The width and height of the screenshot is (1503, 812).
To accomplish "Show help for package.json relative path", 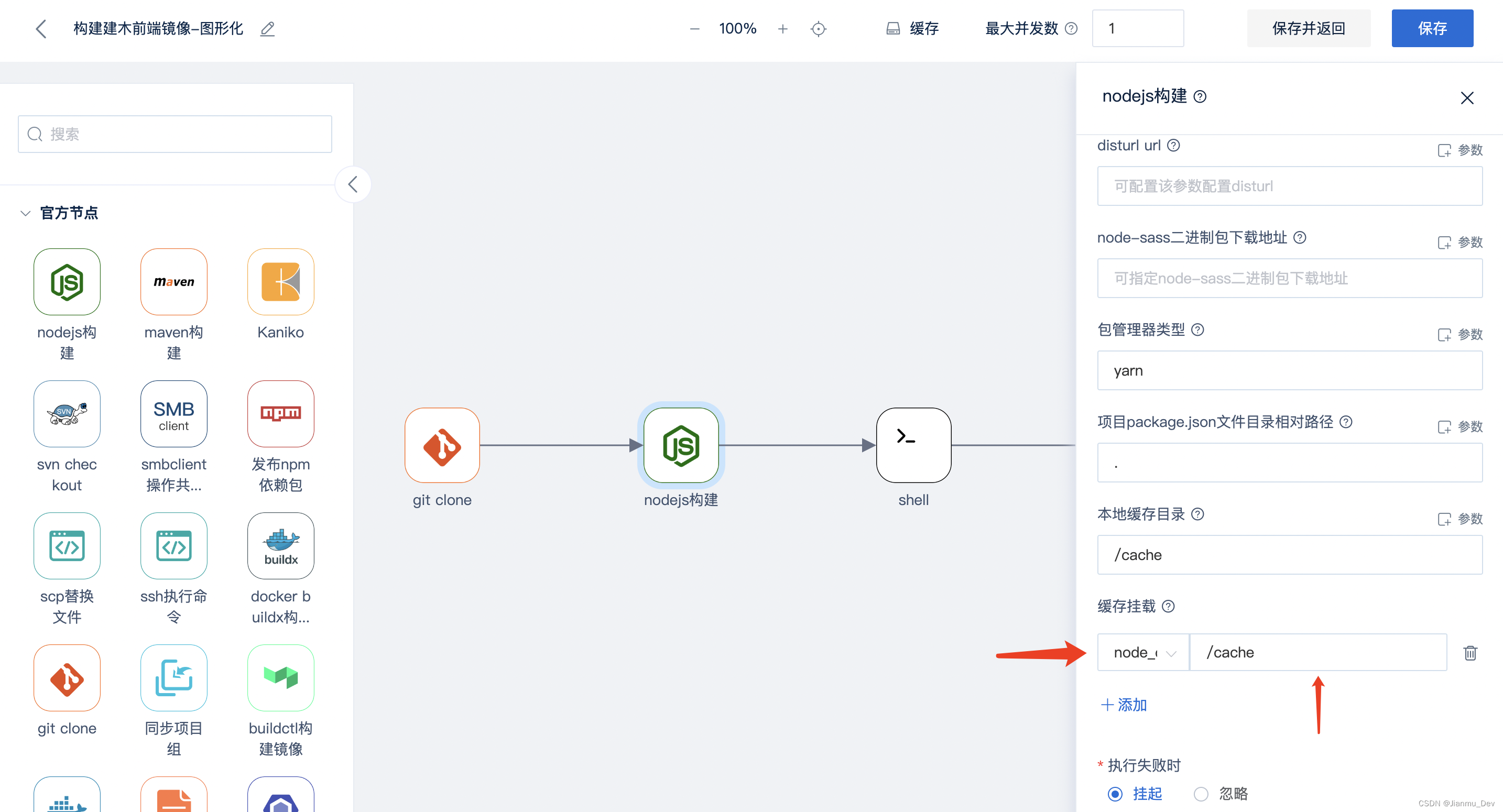I will click(x=1346, y=422).
